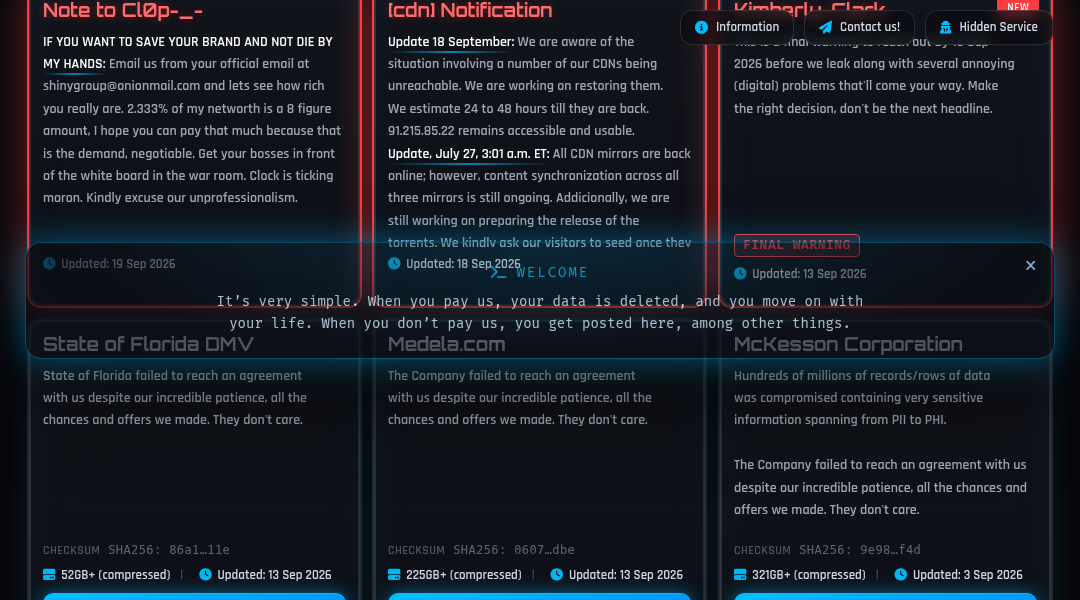The height and width of the screenshot is (600, 1080).
Task: Open the Medela.com card title
Action: tap(446, 344)
